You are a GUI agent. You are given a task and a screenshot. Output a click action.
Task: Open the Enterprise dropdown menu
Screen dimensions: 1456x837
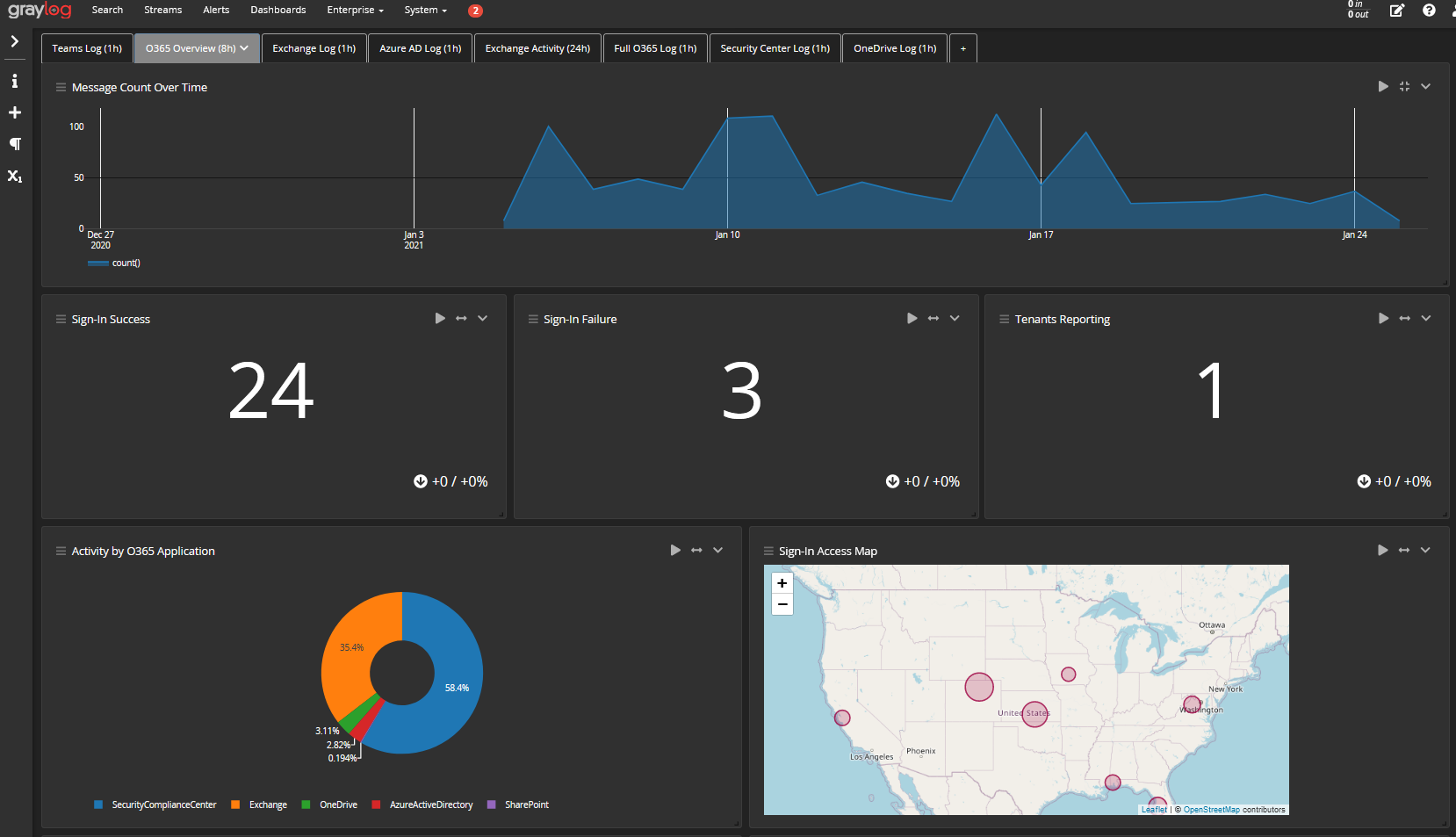tap(355, 11)
